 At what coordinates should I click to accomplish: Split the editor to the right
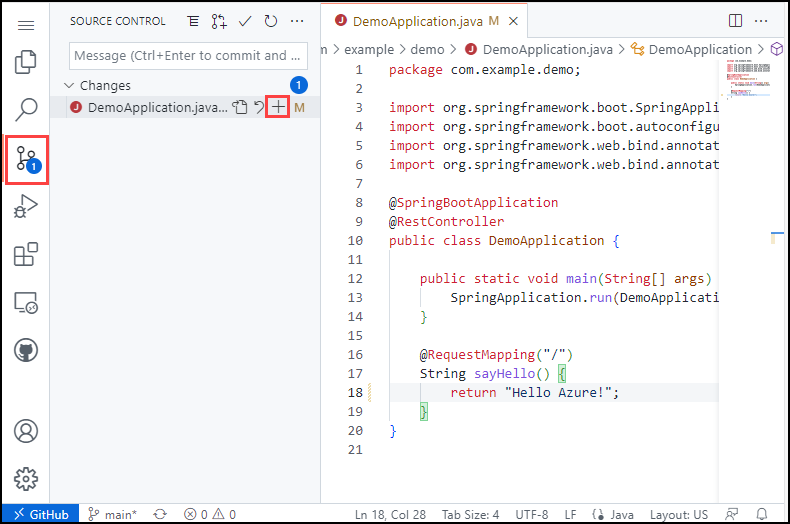[736, 21]
